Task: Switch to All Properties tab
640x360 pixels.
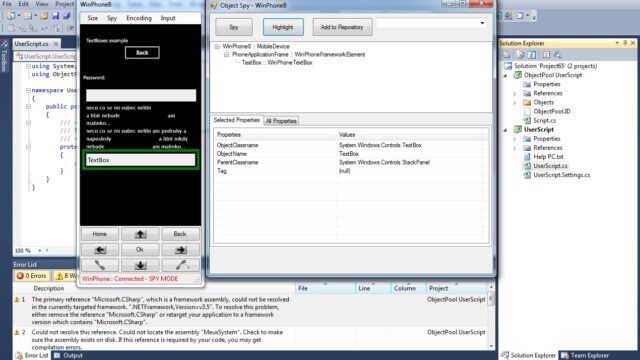Action: tap(281, 121)
